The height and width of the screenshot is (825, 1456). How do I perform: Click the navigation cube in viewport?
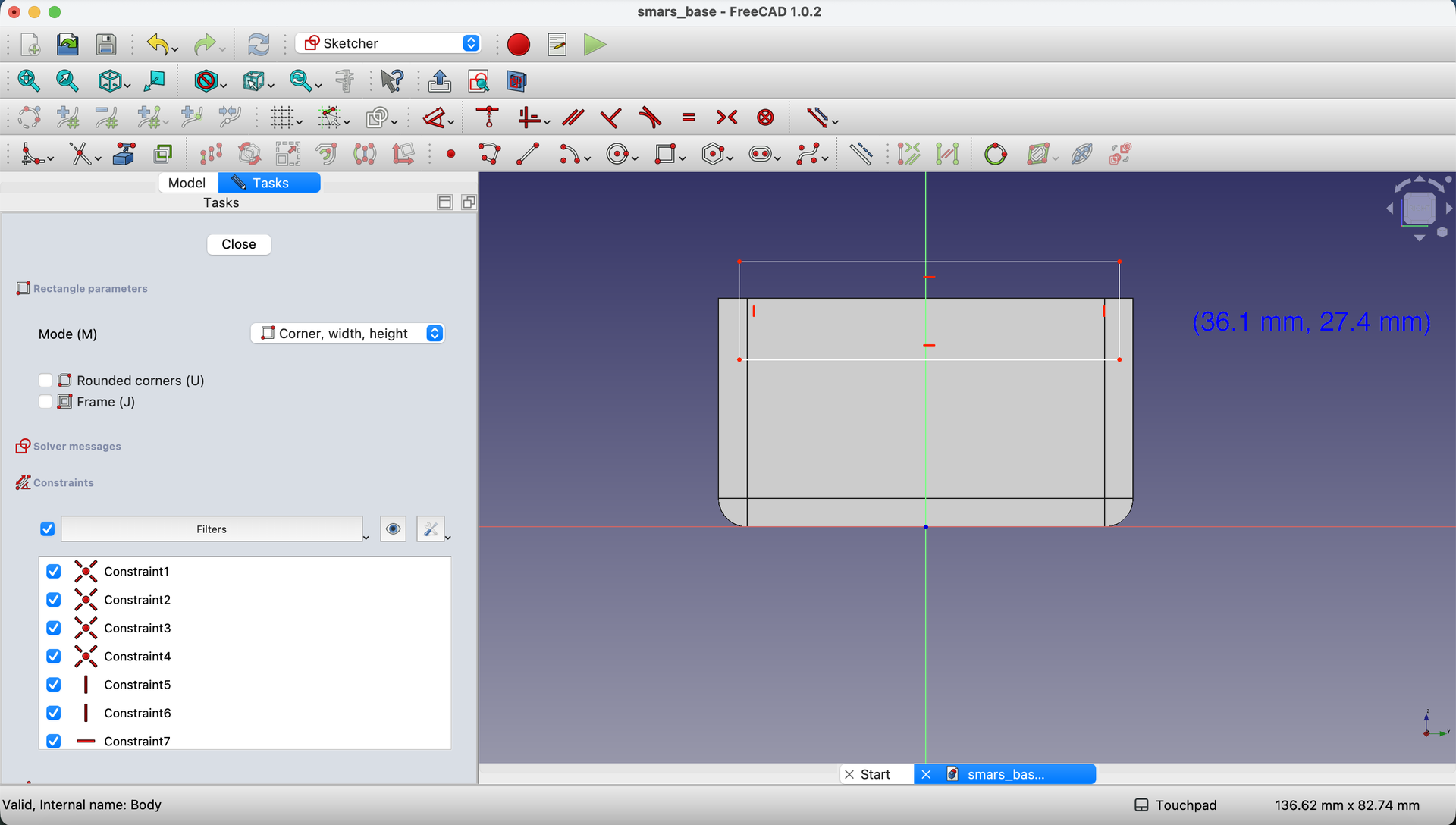coord(1419,209)
